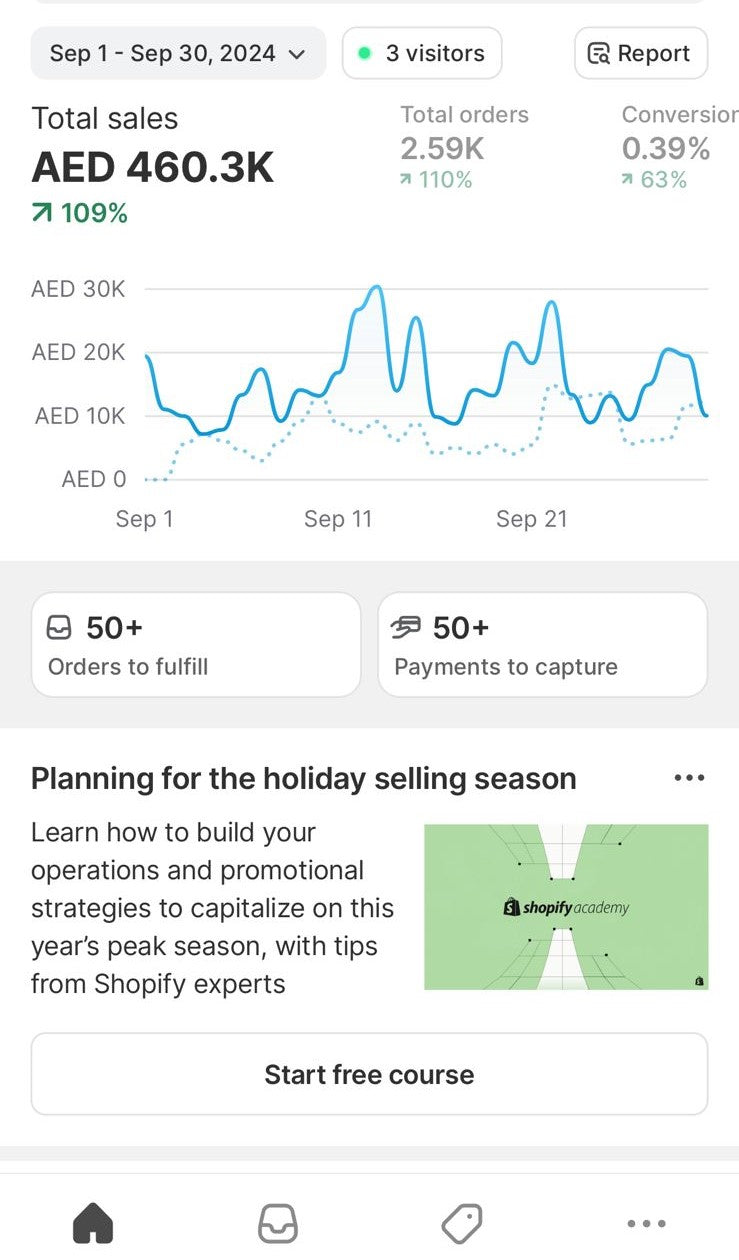Open the Products tag tab icon
This screenshot has height=1260, width=739.
(x=461, y=1222)
